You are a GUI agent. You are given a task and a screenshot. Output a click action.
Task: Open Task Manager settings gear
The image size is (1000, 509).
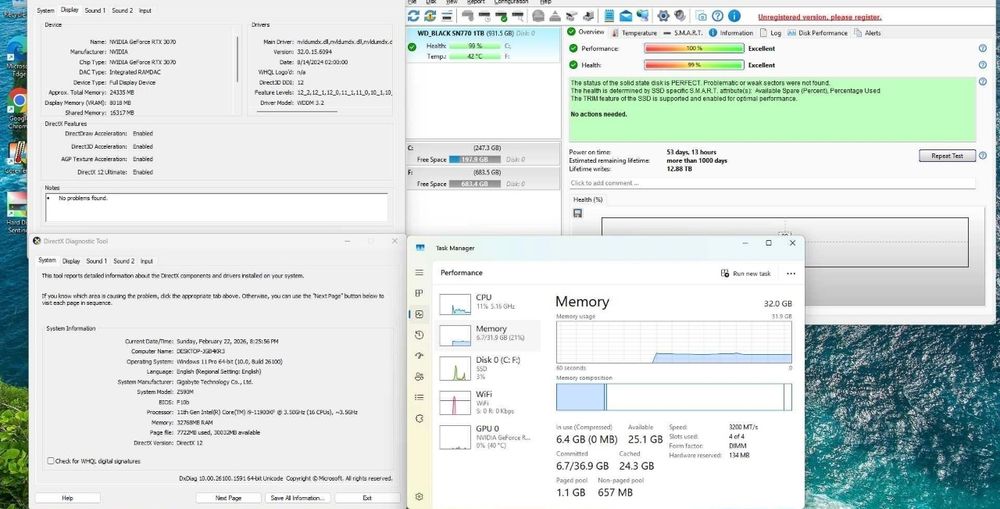click(419, 496)
